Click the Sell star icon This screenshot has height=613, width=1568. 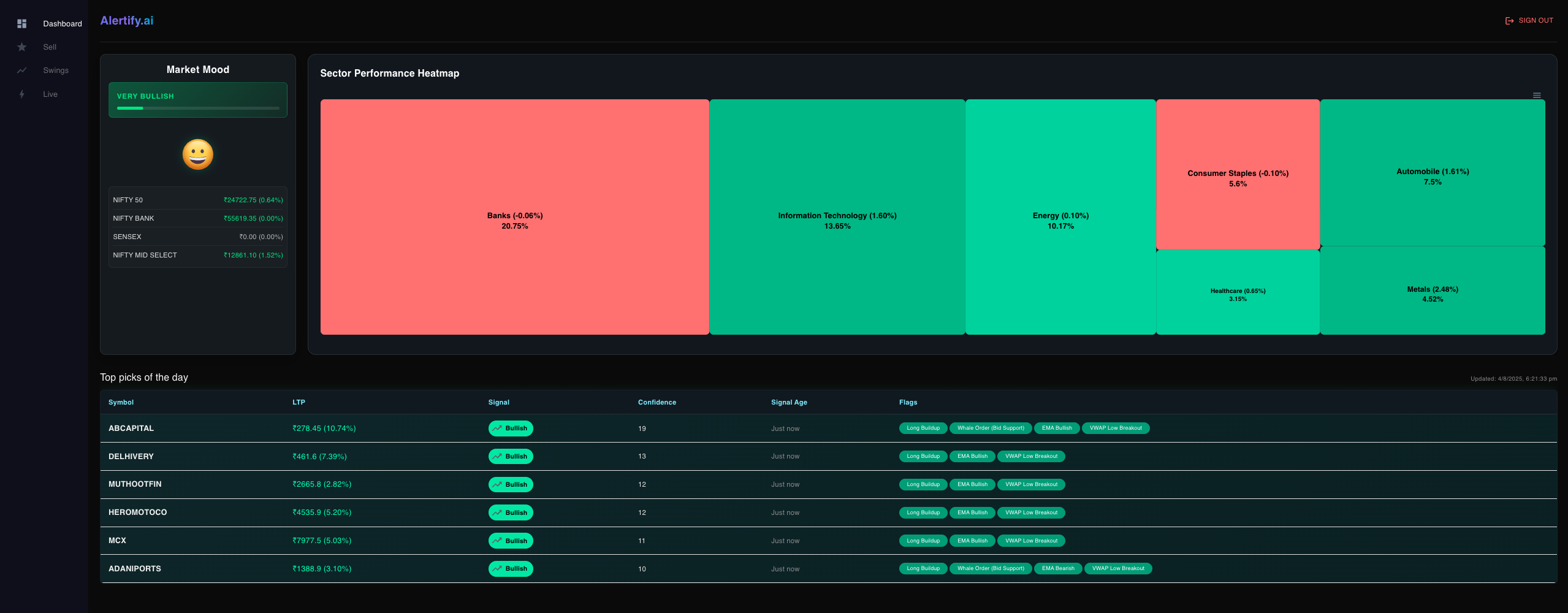pos(21,47)
